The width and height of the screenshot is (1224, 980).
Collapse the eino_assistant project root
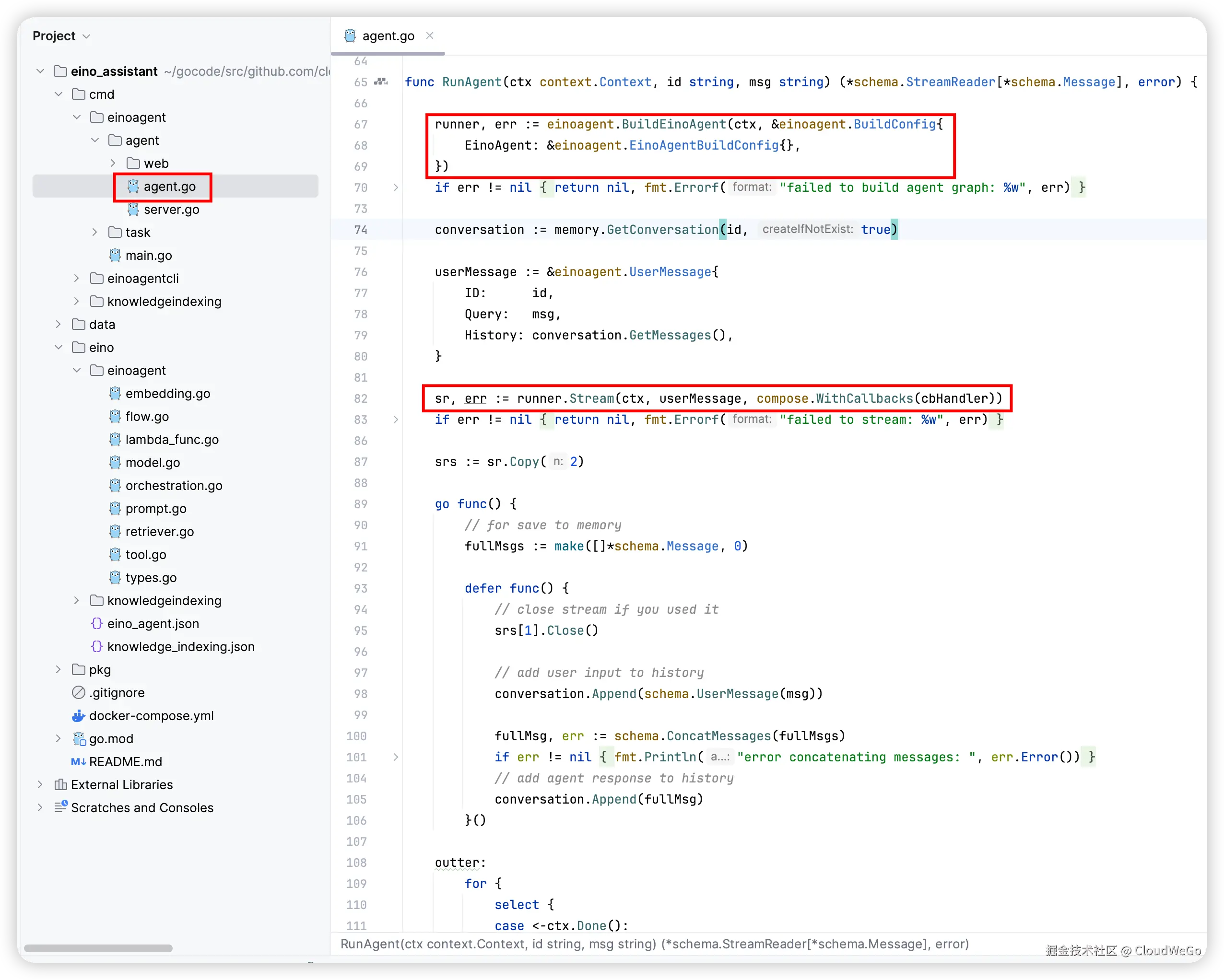click(40, 71)
